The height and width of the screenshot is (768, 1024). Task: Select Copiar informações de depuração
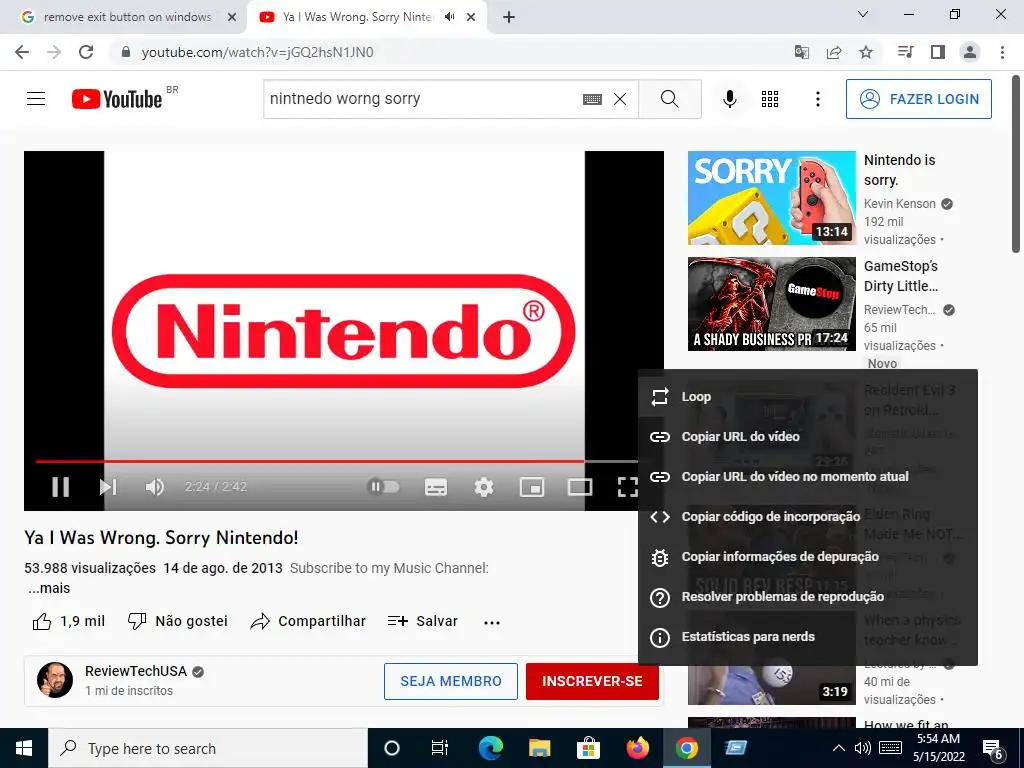[x=808, y=556]
